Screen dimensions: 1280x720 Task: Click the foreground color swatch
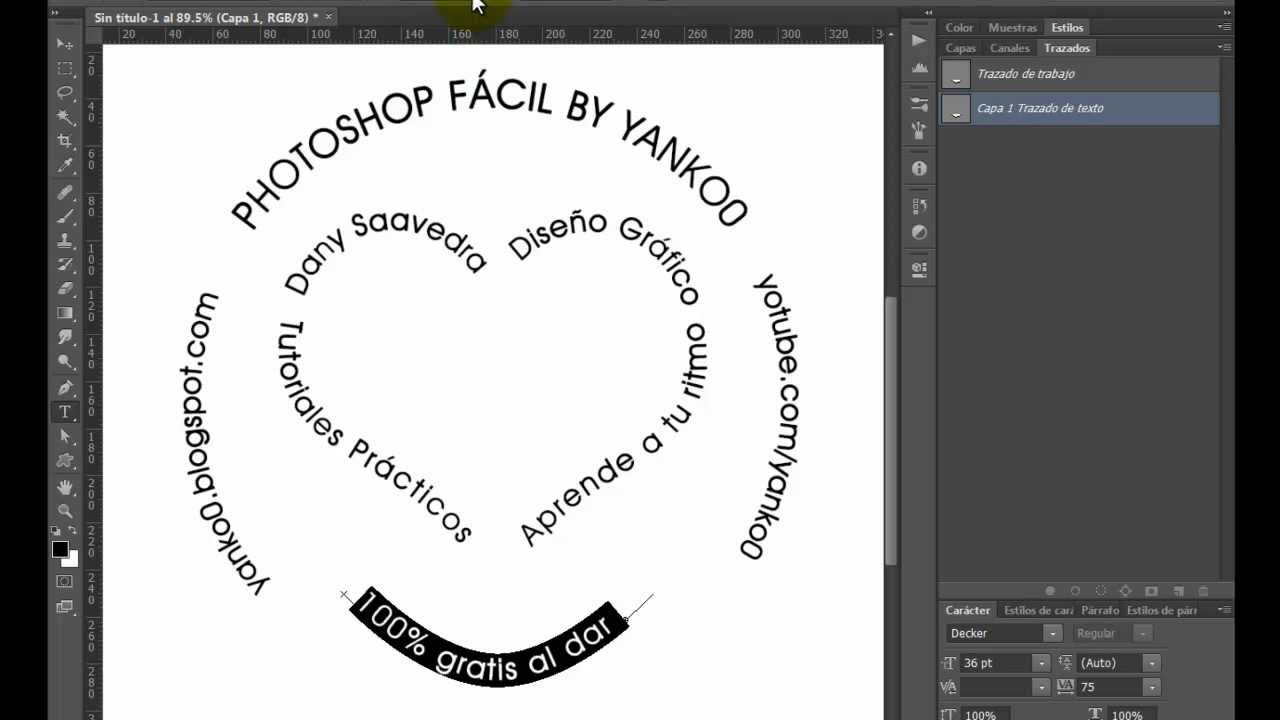click(60, 550)
